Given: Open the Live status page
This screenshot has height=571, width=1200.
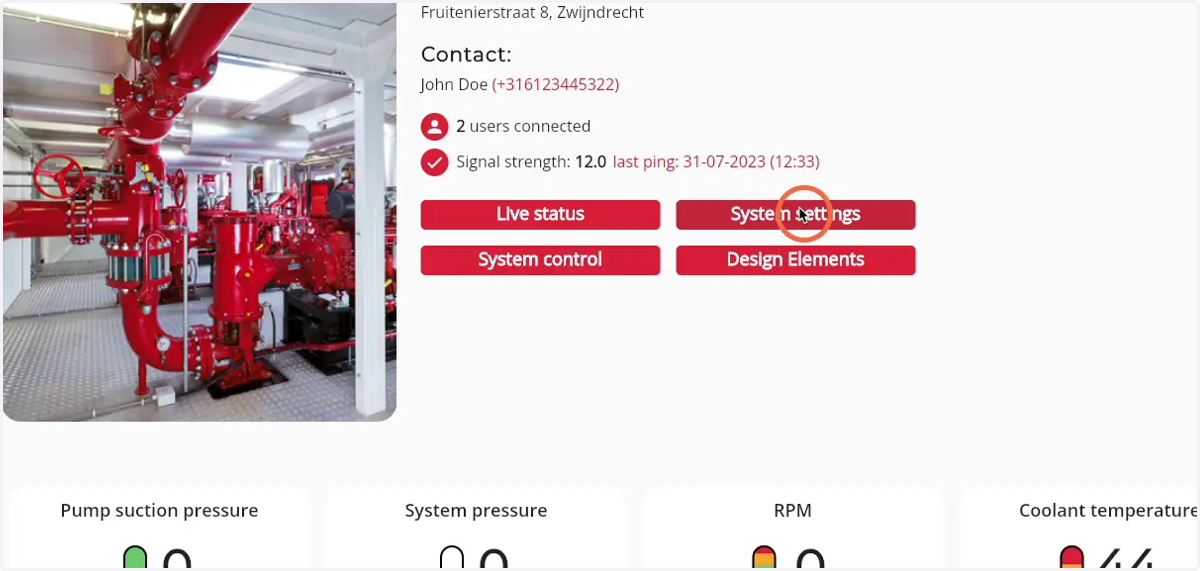Looking at the screenshot, I should tap(540, 214).
